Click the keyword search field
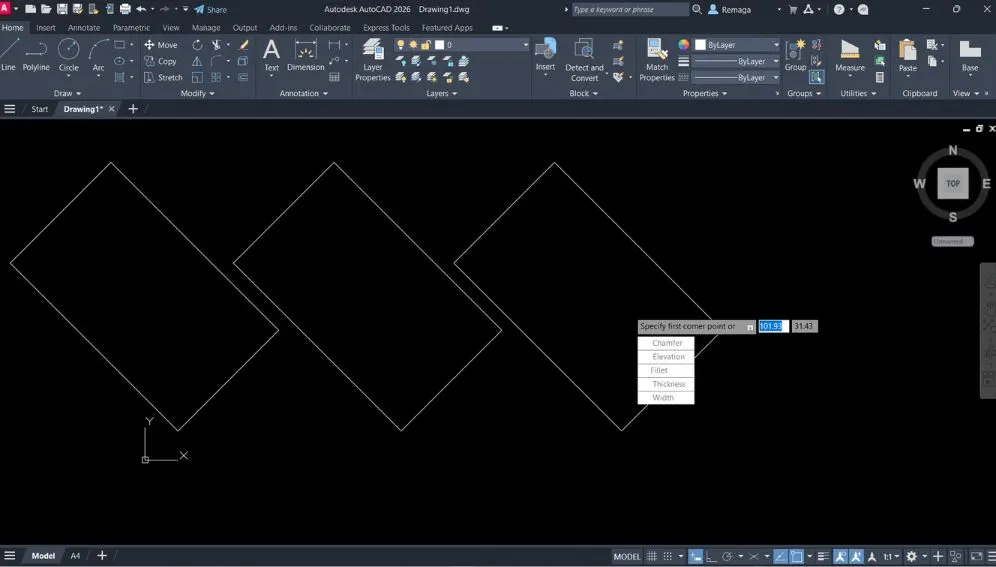Viewport: 996px width, 567px height. [x=630, y=10]
